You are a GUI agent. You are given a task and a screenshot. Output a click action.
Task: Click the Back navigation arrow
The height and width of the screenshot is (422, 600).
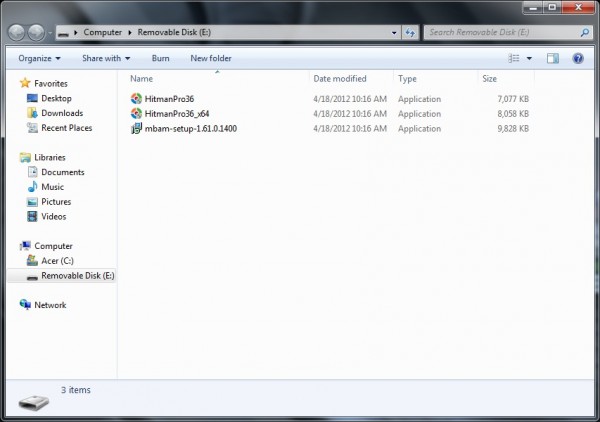point(16,33)
